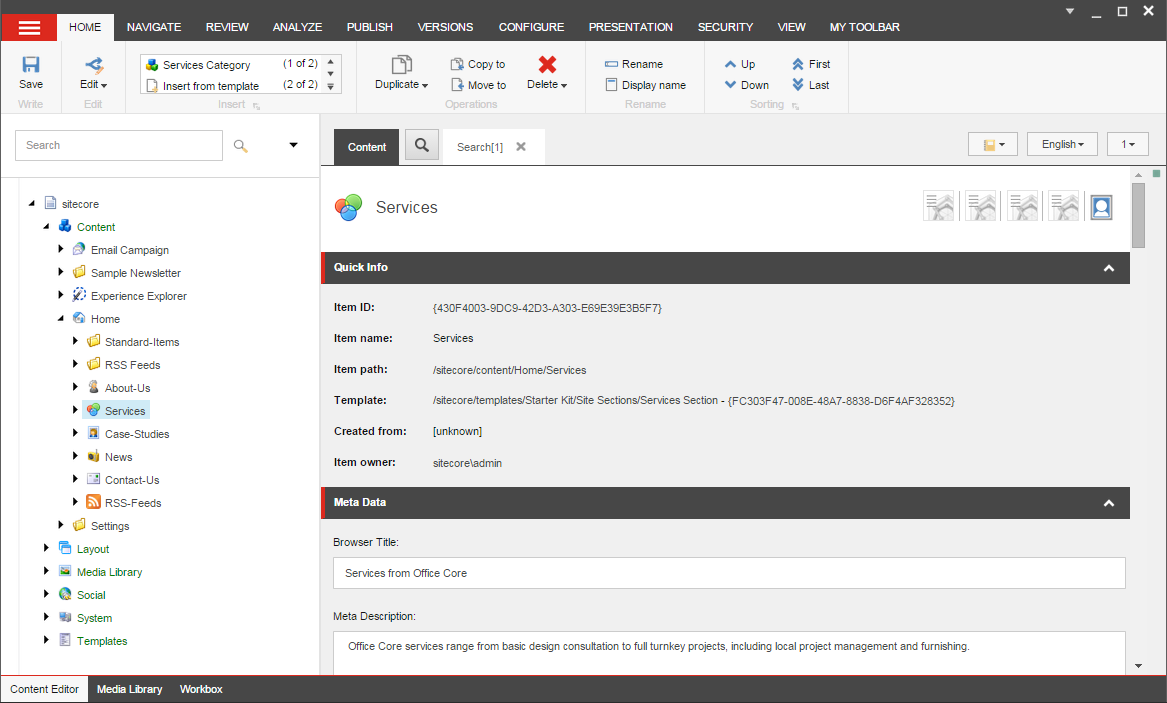Move item Down in sorting

tap(746, 85)
